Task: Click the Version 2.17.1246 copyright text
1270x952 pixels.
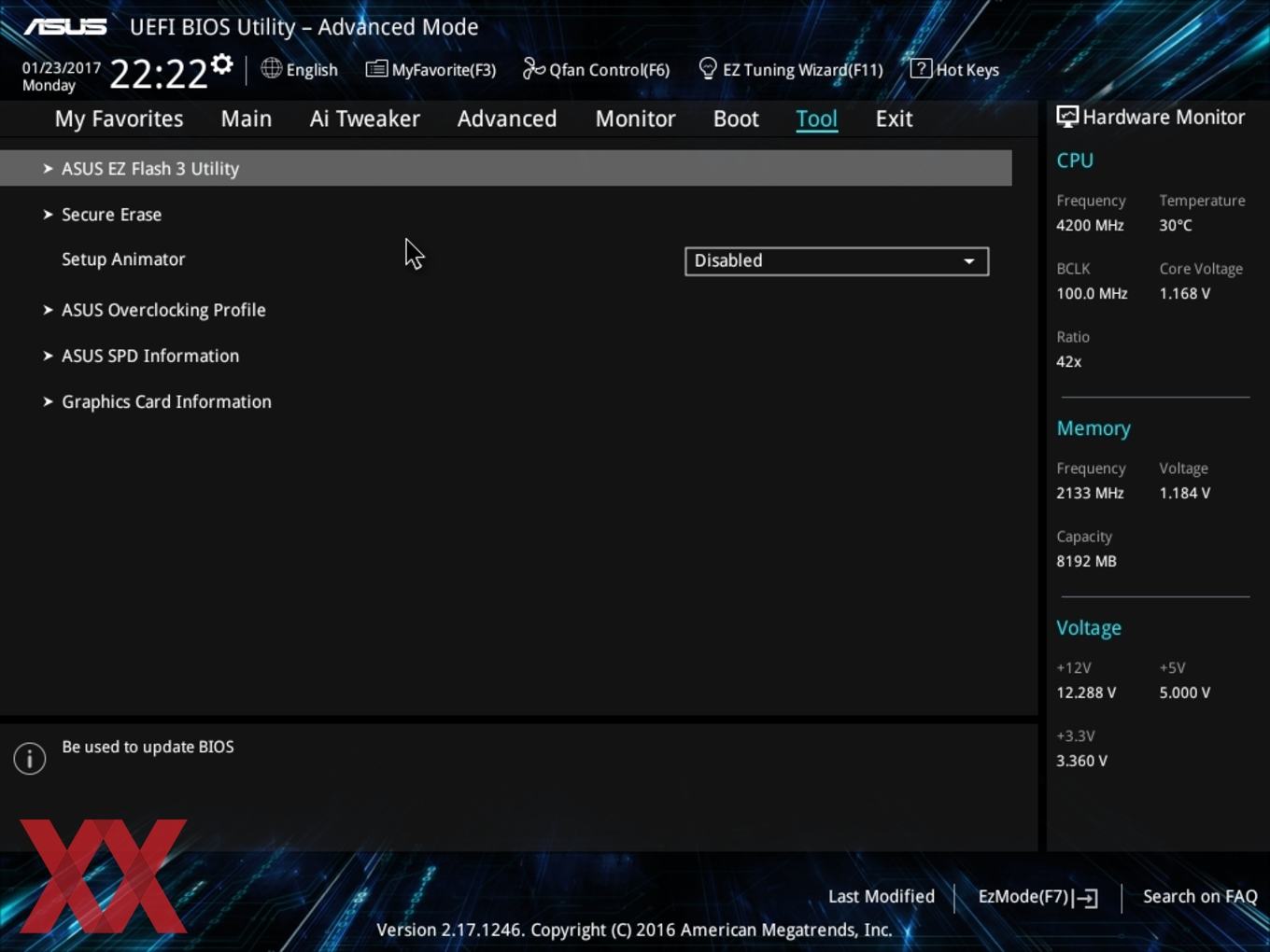Action: tap(634, 930)
